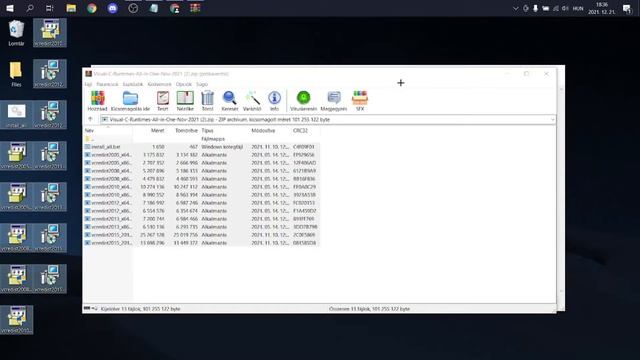
Task: Select the install_all desktop file icon
Action: pyautogui.click(x=16, y=115)
